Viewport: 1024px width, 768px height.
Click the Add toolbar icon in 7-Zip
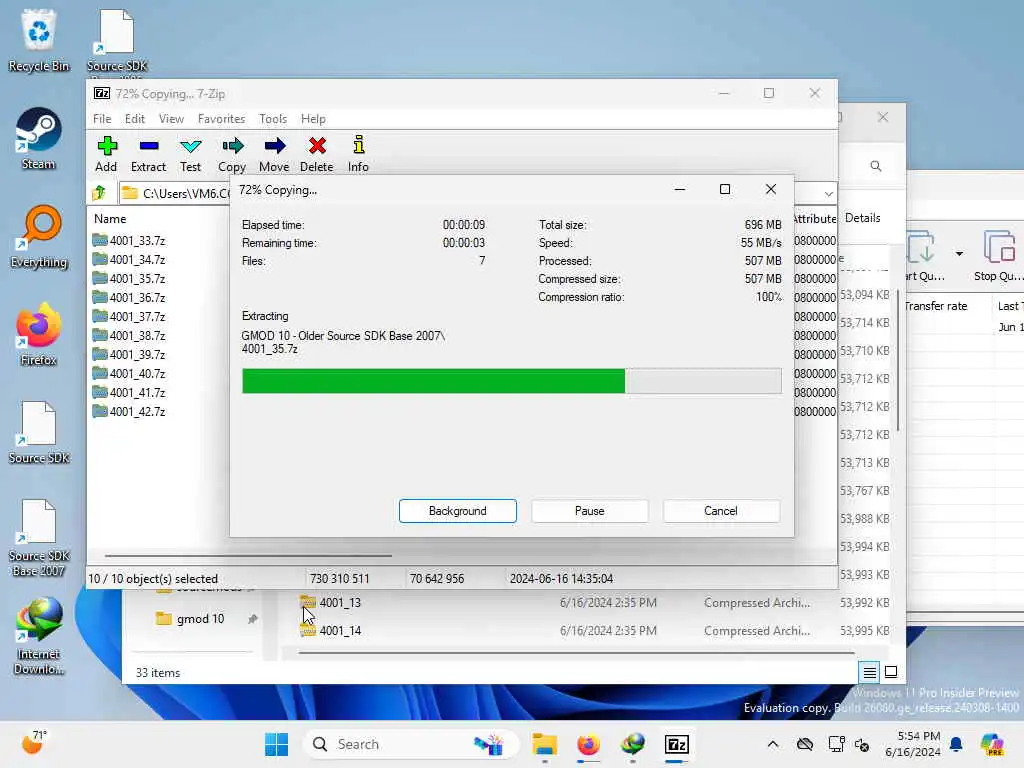pyautogui.click(x=106, y=154)
